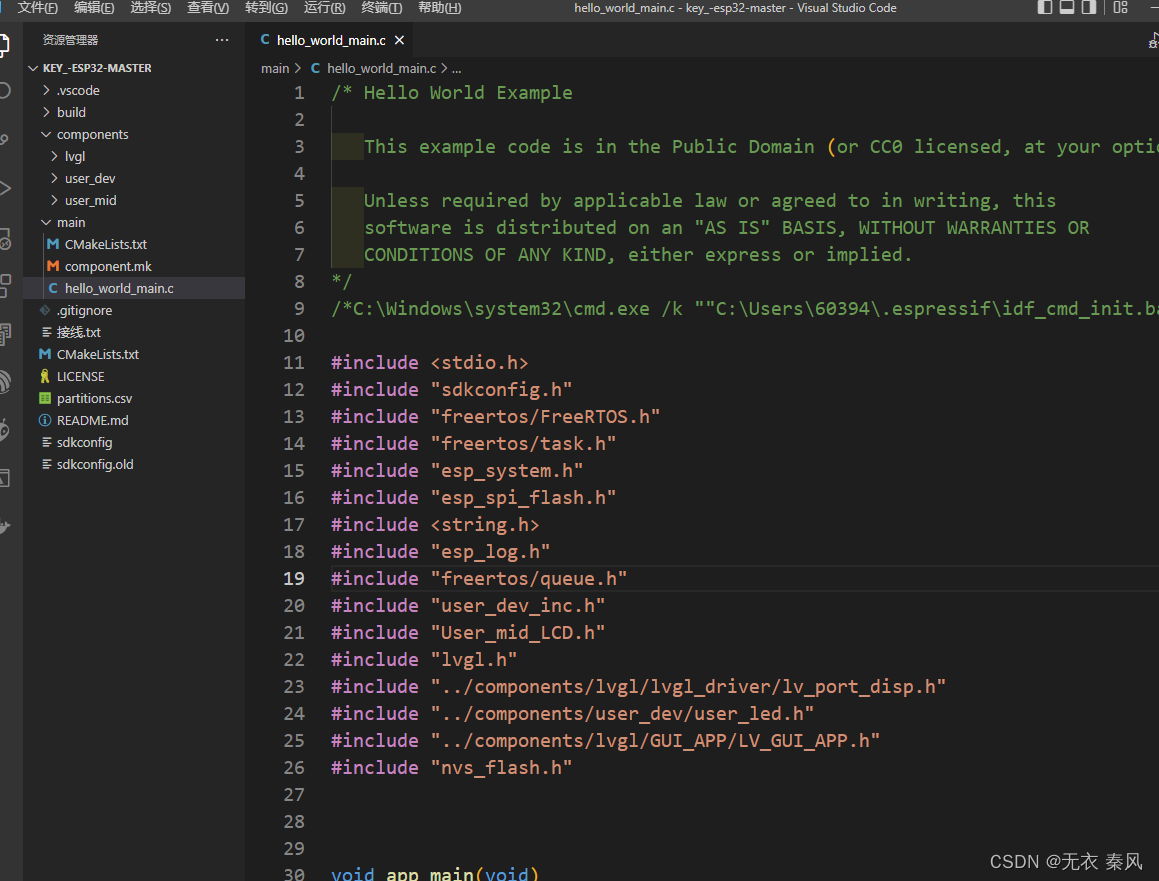The height and width of the screenshot is (881, 1159).
Task: Open 选择(S) menu
Action: click(151, 7)
